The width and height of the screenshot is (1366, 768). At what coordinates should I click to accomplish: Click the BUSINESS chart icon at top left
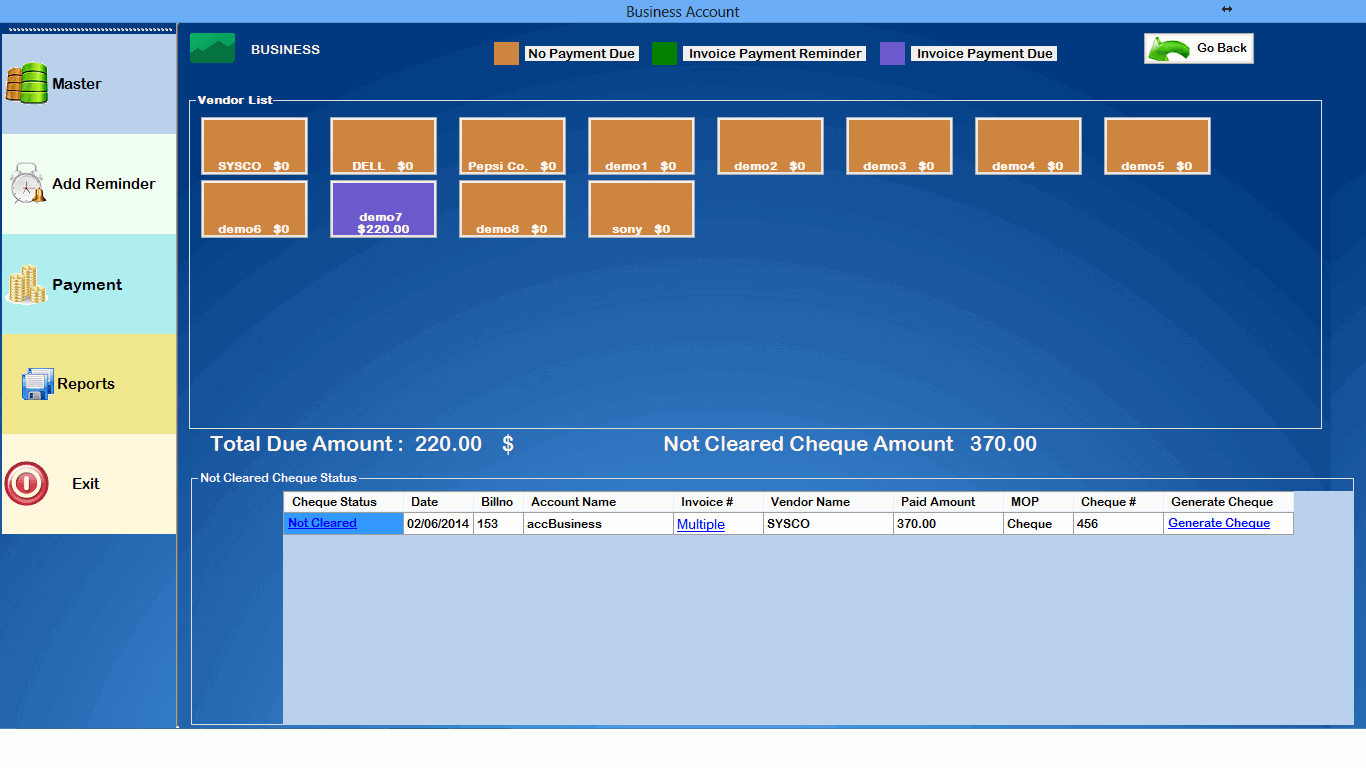click(211, 48)
